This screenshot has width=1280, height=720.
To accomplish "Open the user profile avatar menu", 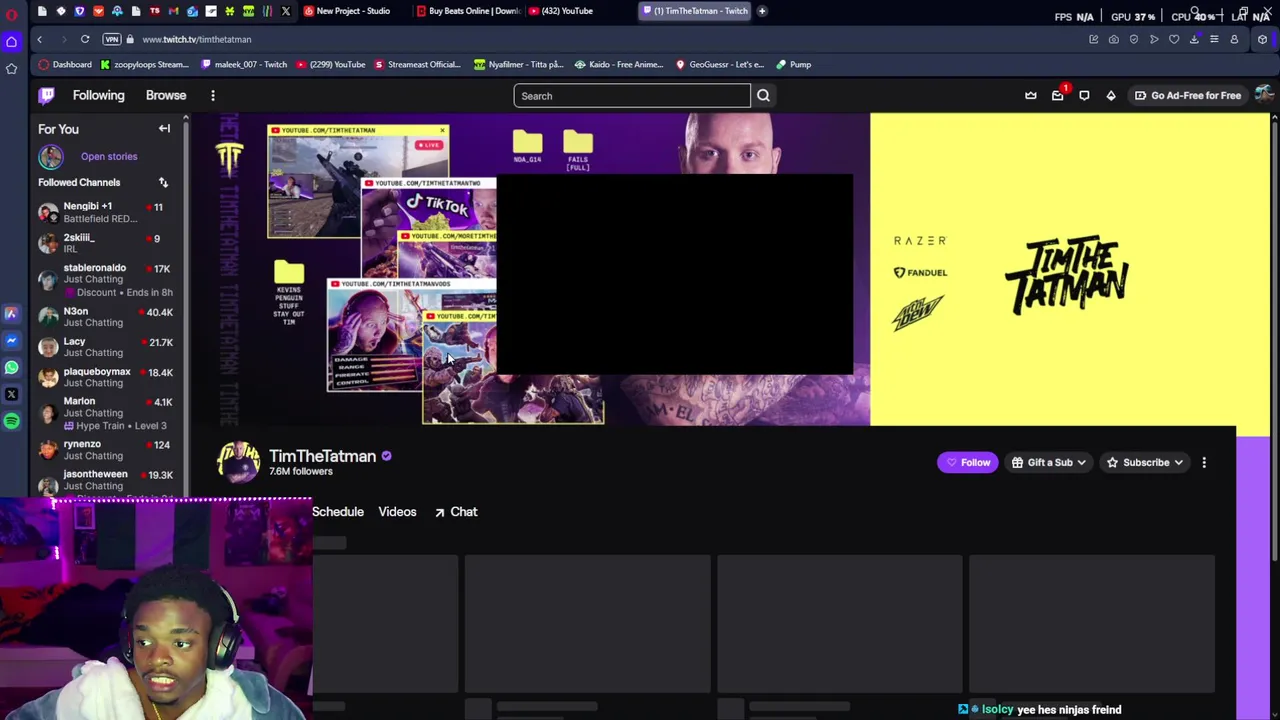I will pos(1264,95).
